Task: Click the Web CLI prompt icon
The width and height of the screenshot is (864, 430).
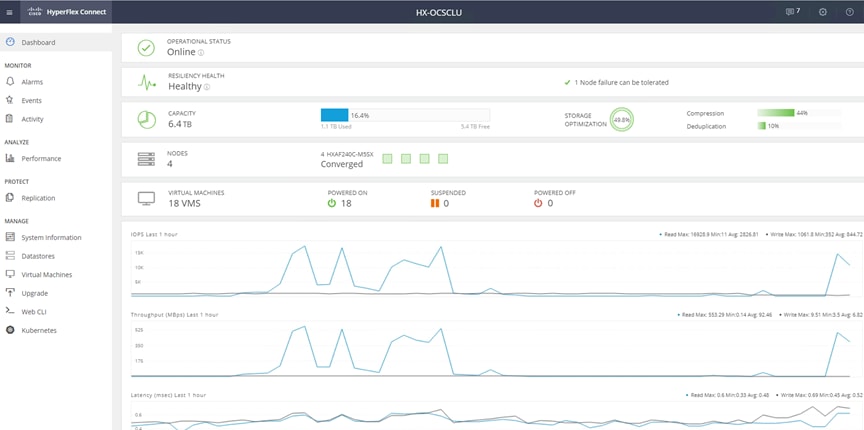Action: point(10,311)
